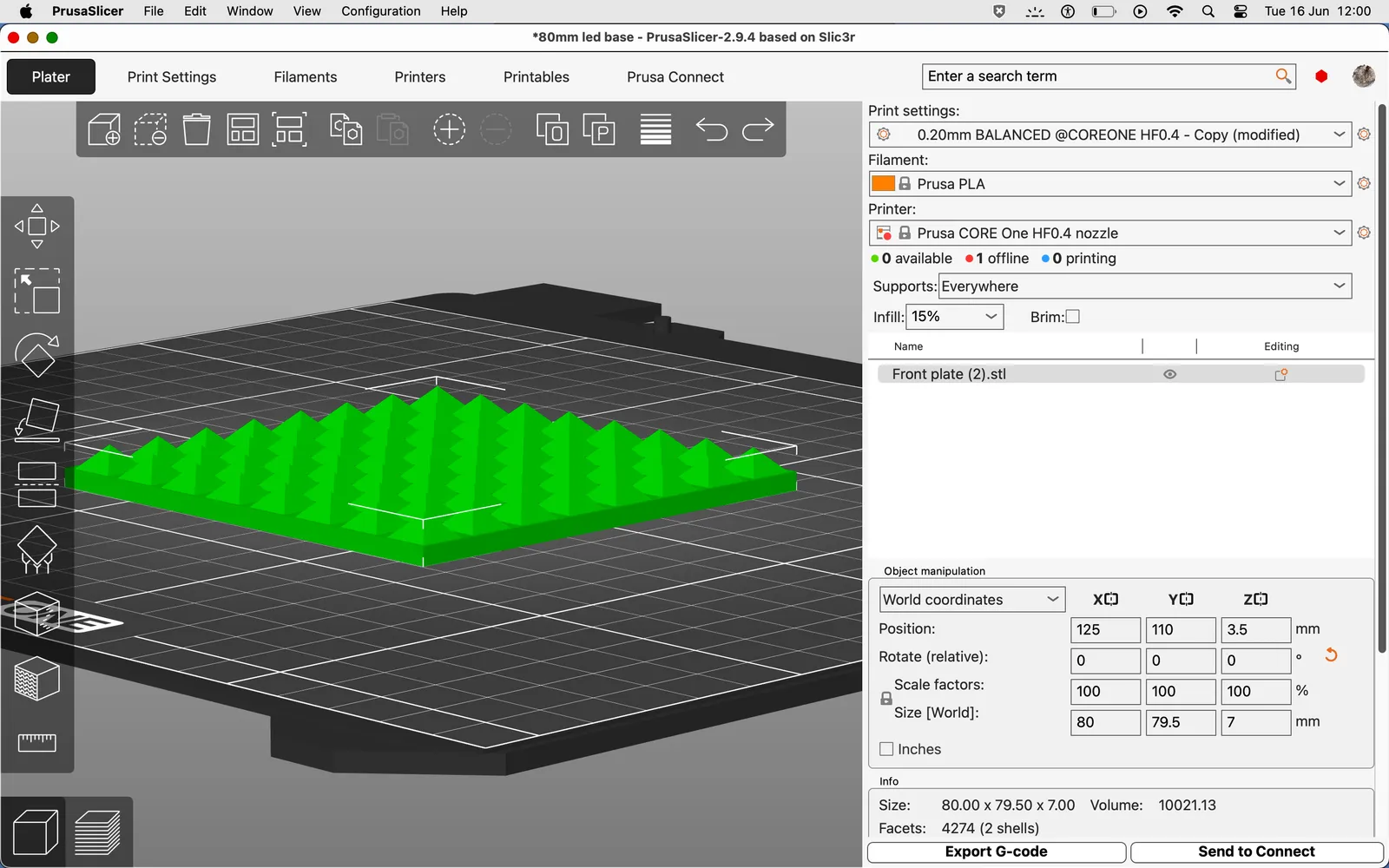This screenshot has width=1389, height=868.
Task: Open the Print settings preset dropdown
Action: tap(1110, 135)
